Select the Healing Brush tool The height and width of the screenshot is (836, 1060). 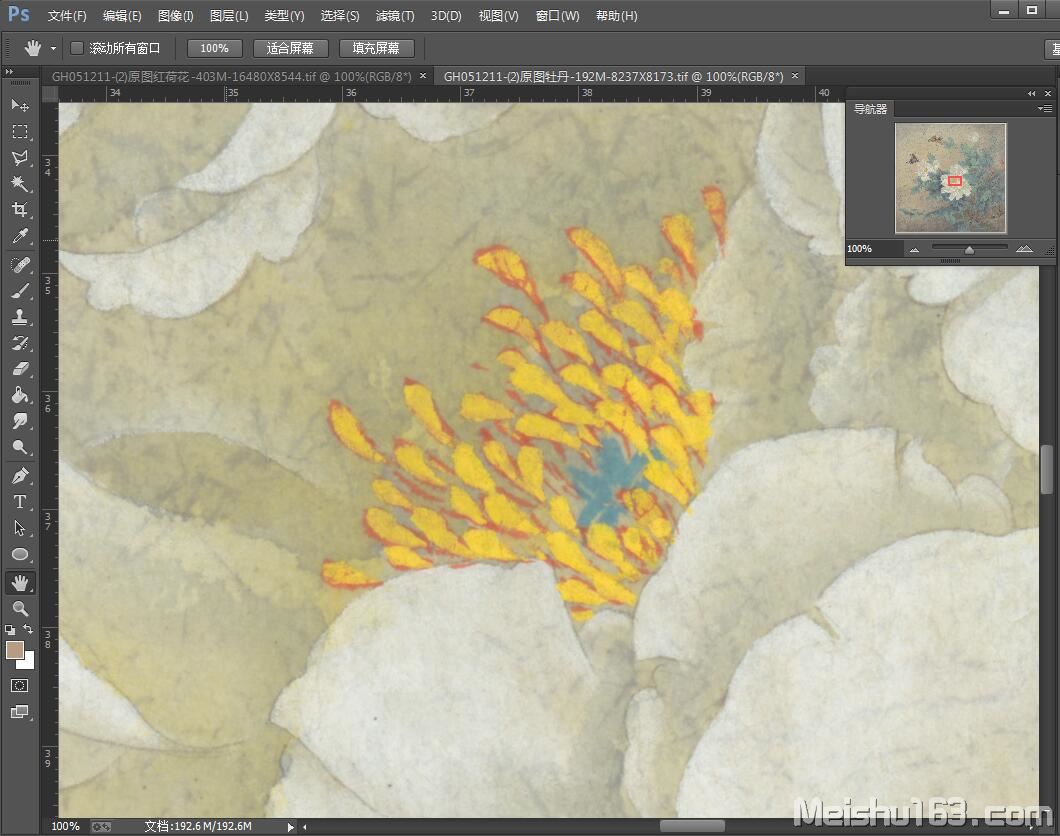(x=20, y=264)
